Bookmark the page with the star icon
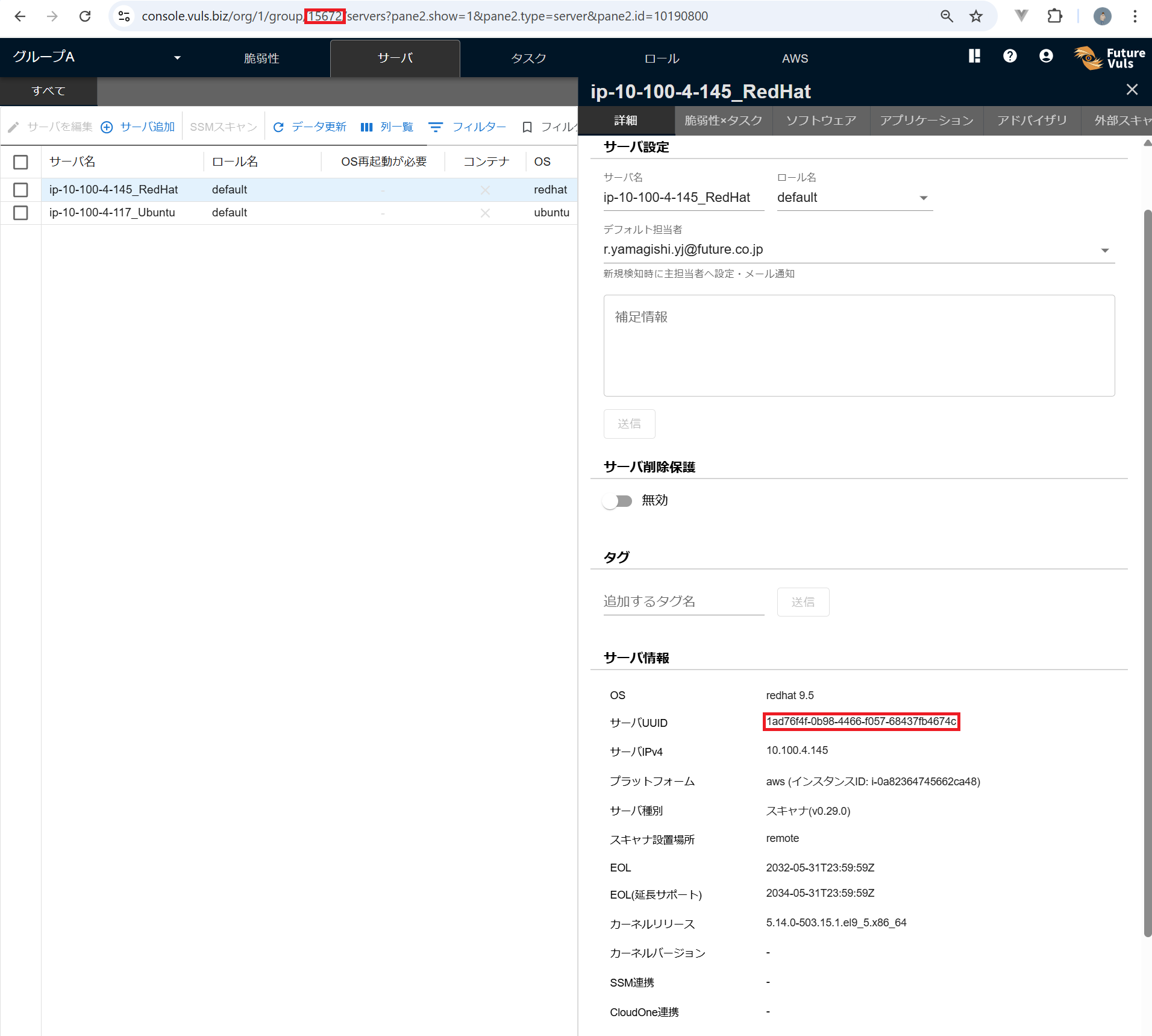This screenshot has height=1036, width=1152. pos(975,16)
